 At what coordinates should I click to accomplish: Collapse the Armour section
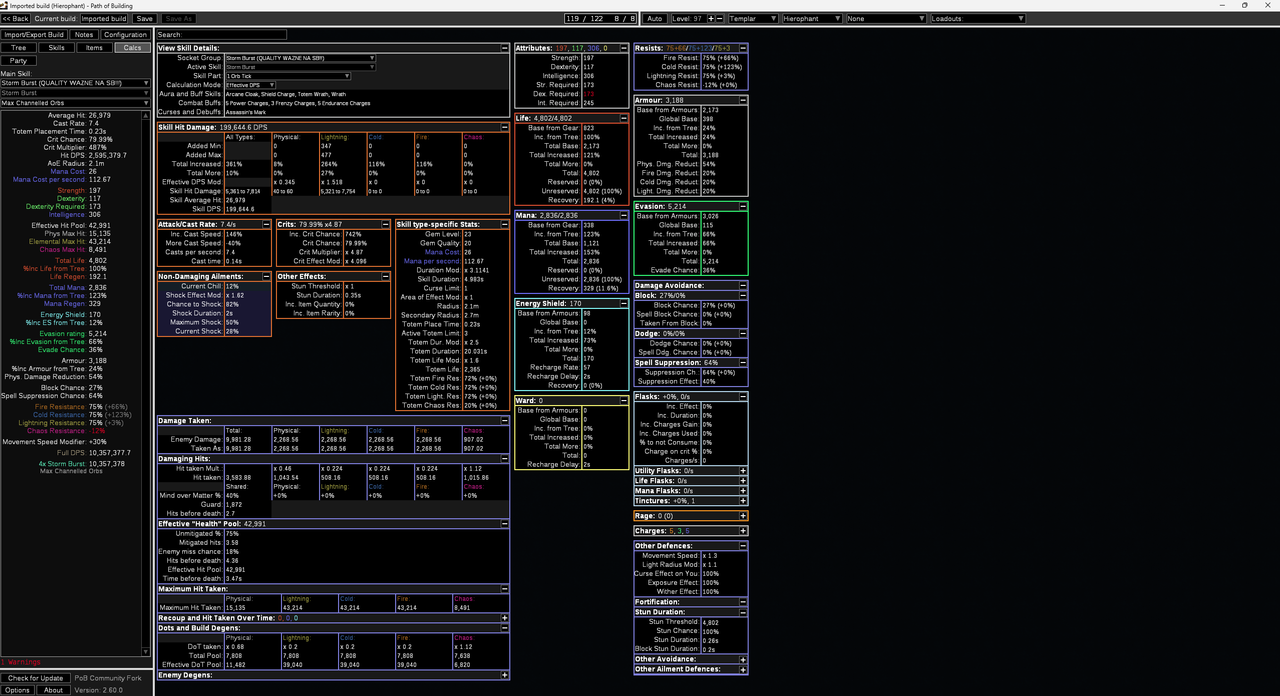coord(743,100)
